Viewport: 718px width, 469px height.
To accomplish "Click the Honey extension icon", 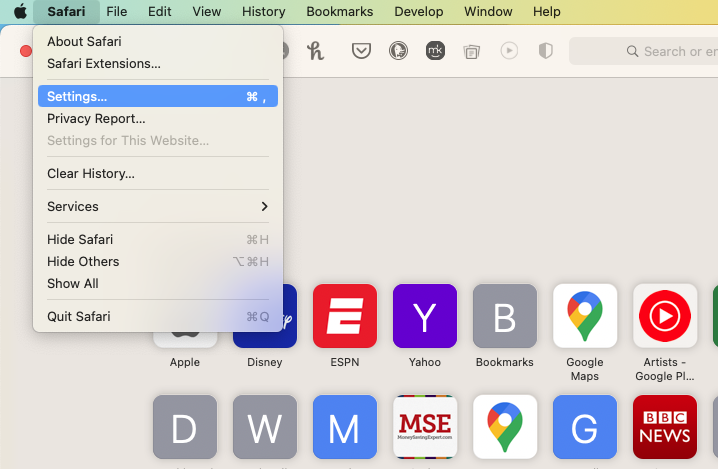I will pyautogui.click(x=315, y=51).
